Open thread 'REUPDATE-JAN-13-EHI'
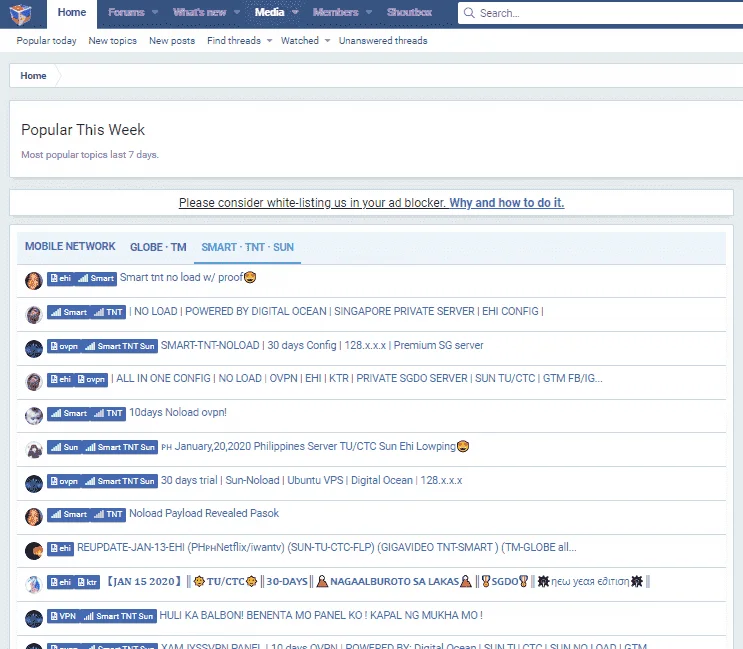The height and width of the screenshot is (649, 743). (x=326, y=548)
